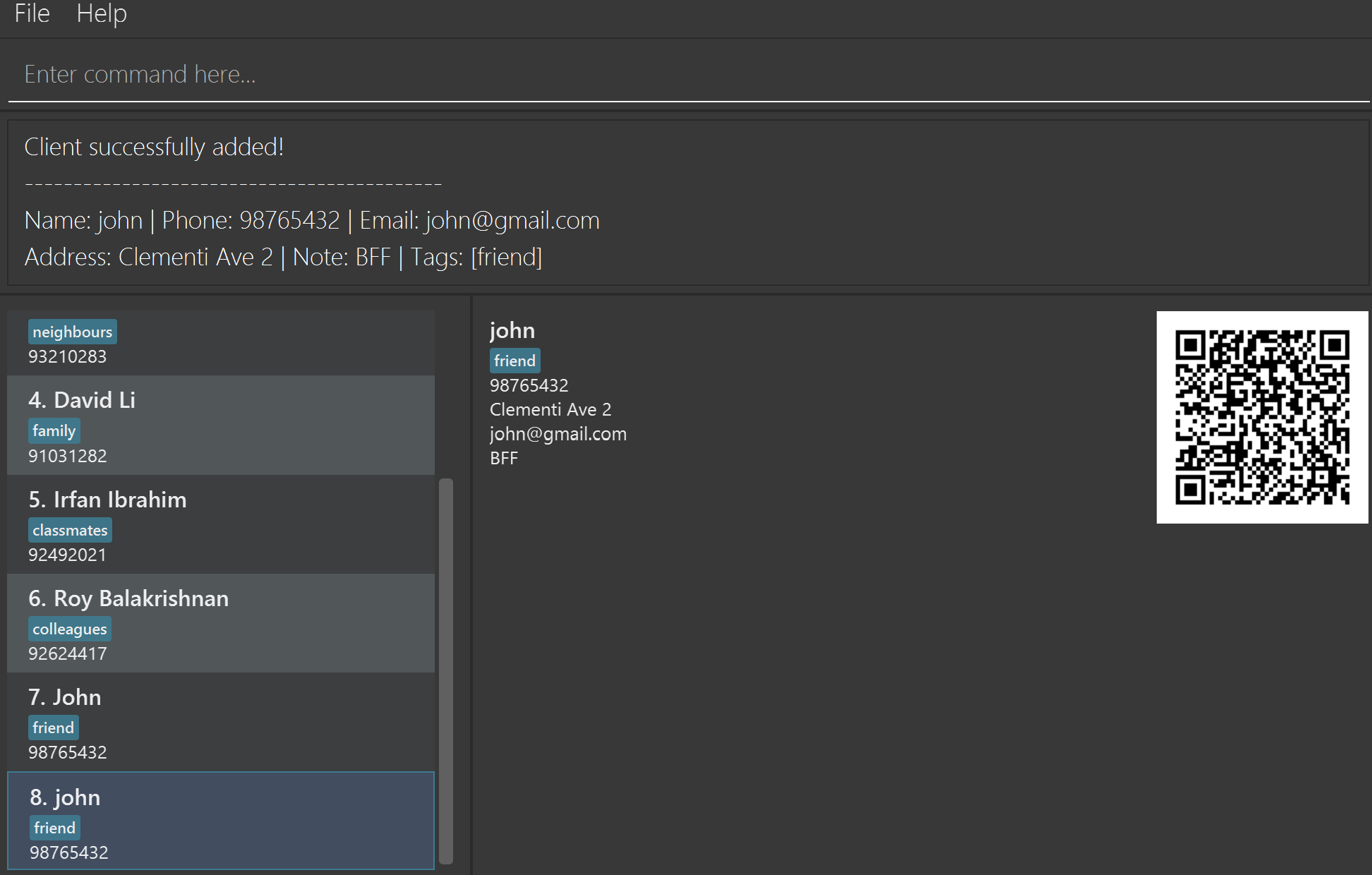
Task: Click the contact list vertical scrollbar
Action: point(445,670)
